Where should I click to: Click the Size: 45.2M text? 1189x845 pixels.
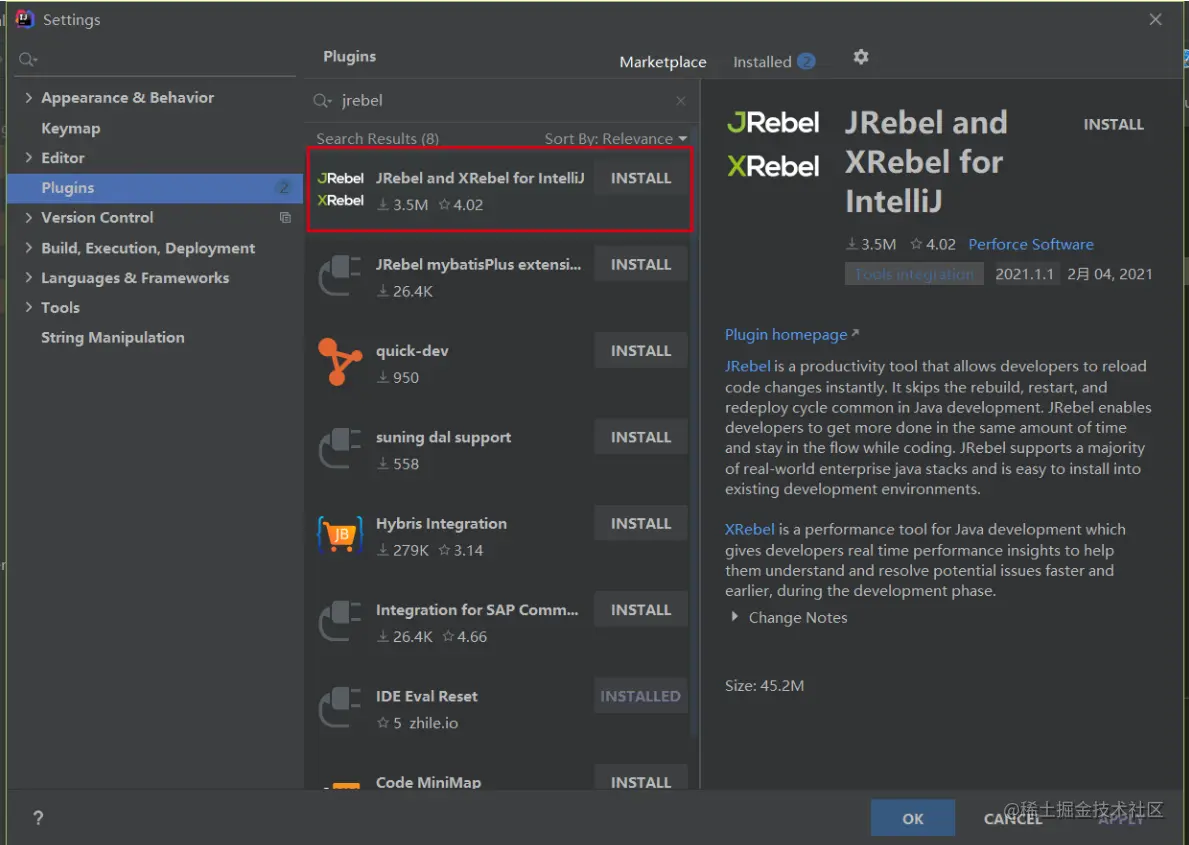point(764,686)
